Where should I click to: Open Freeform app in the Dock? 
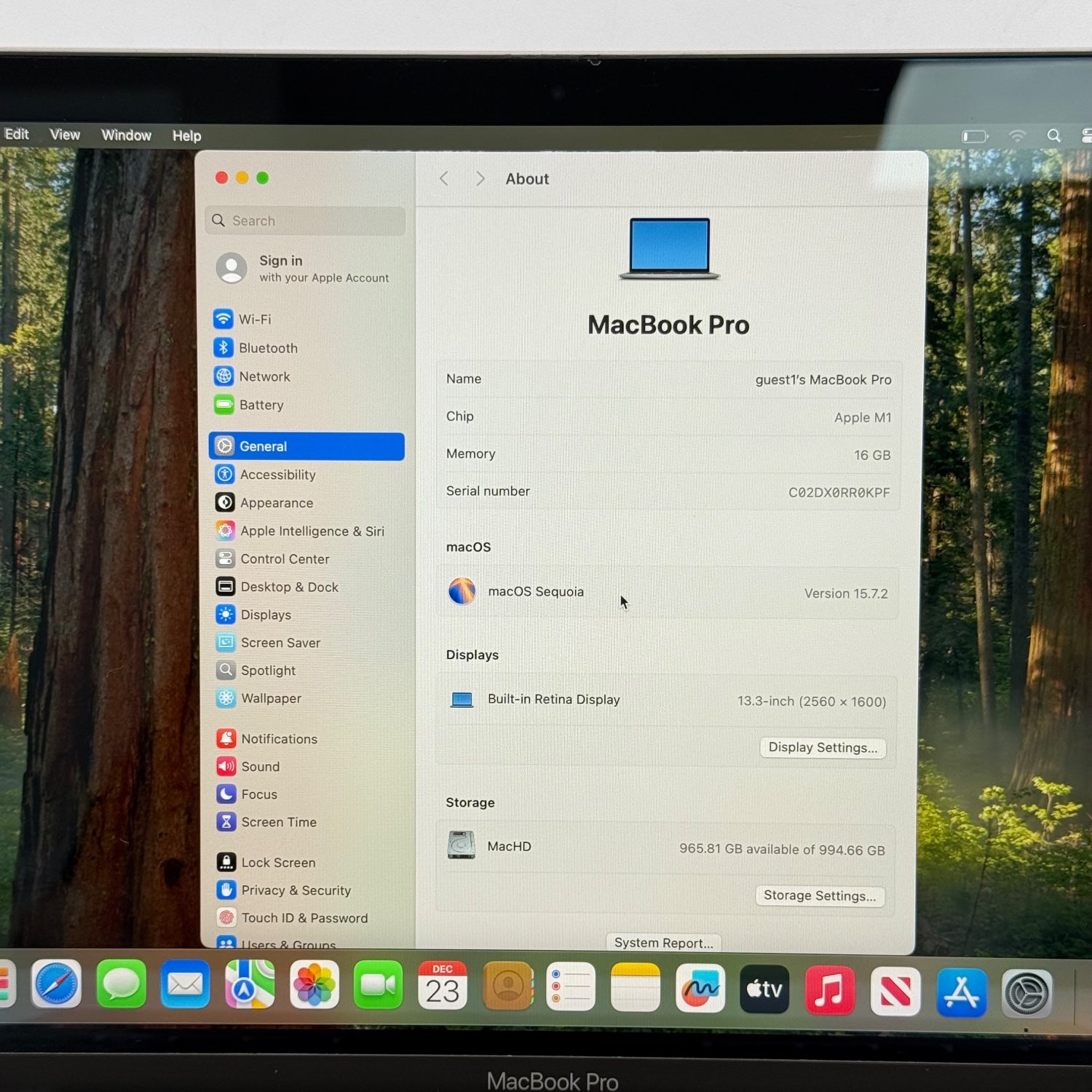700,989
